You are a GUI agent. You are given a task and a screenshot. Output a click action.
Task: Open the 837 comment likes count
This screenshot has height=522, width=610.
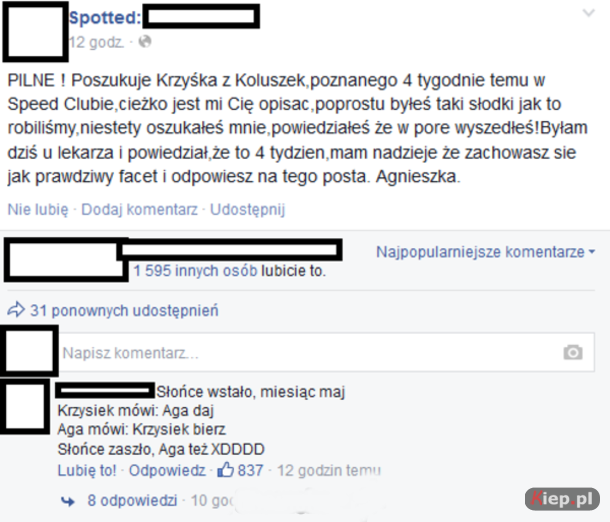tap(250, 470)
